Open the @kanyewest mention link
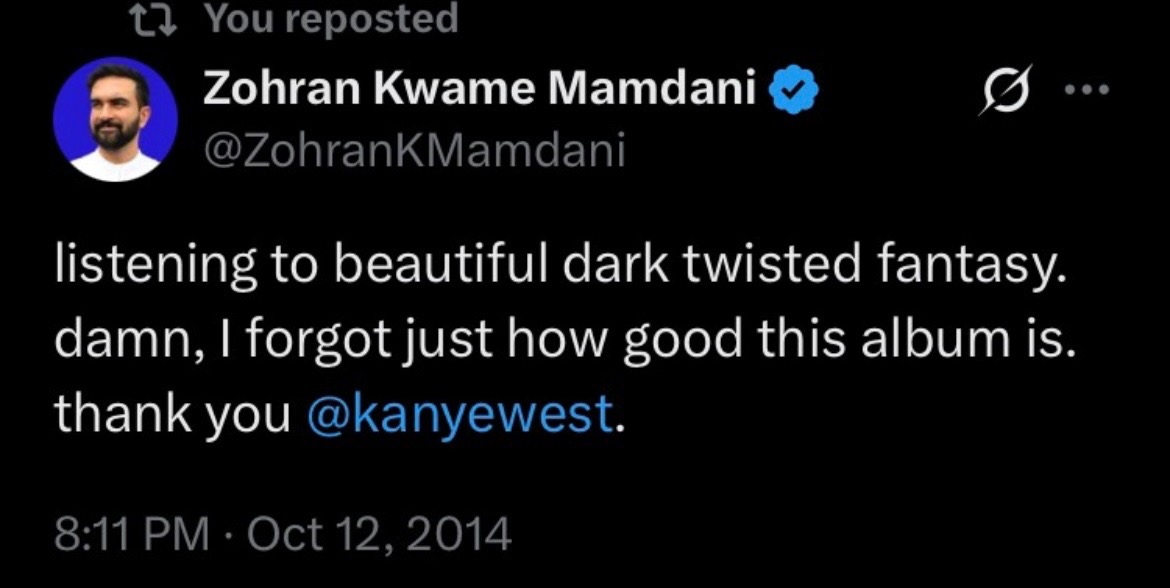 tap(460, 415)
